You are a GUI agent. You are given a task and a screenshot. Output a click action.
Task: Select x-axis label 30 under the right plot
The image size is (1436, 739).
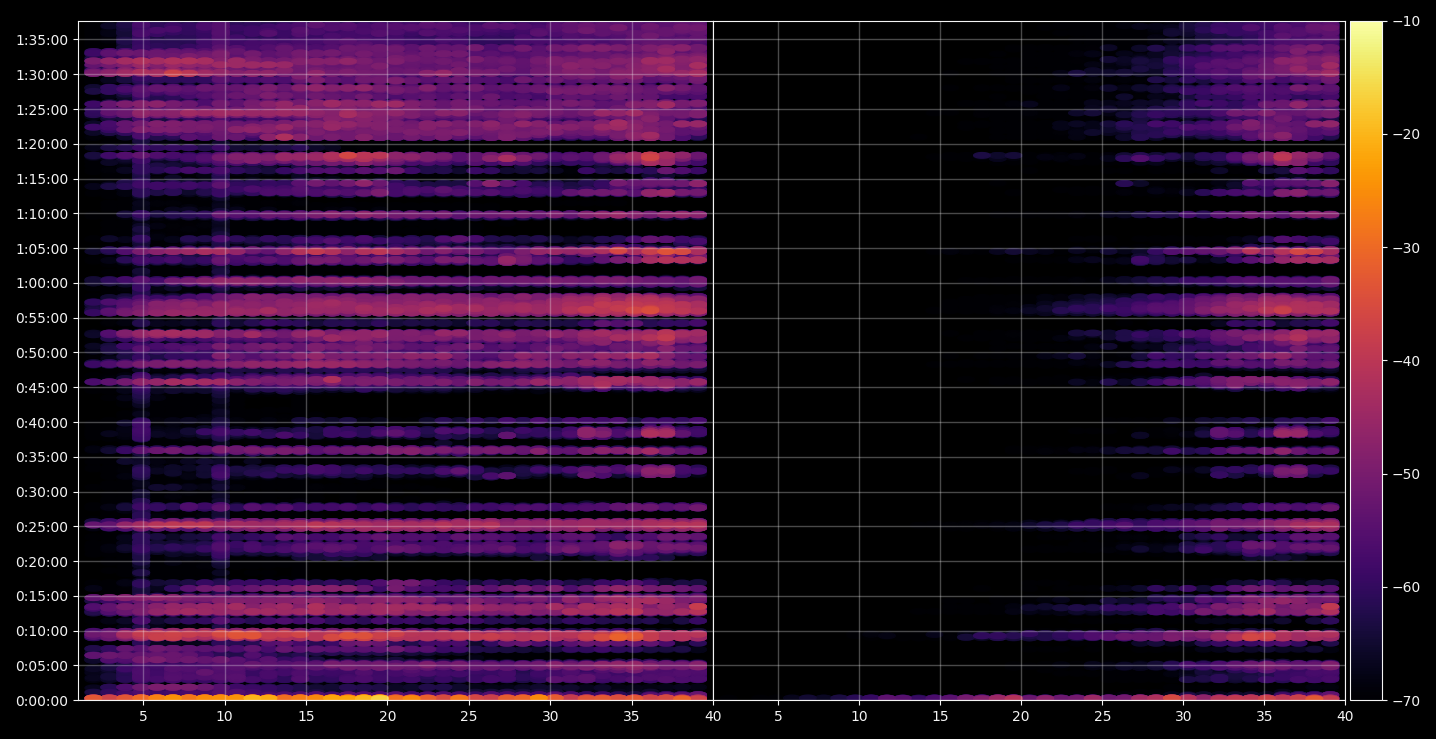pos(1183,716)
